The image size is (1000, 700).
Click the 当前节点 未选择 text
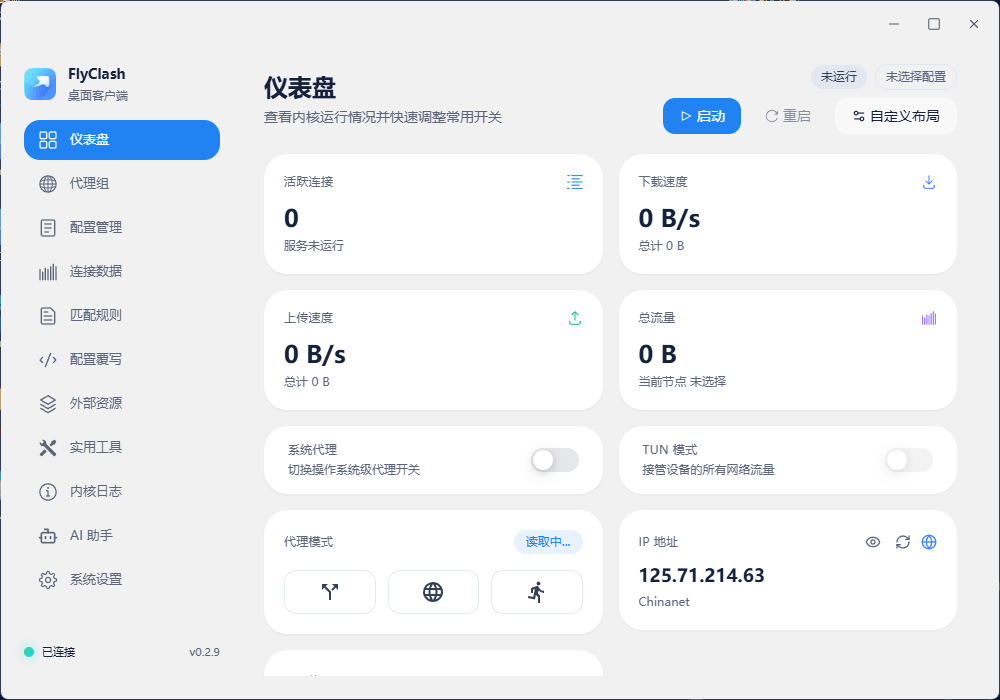click(682, 381)
